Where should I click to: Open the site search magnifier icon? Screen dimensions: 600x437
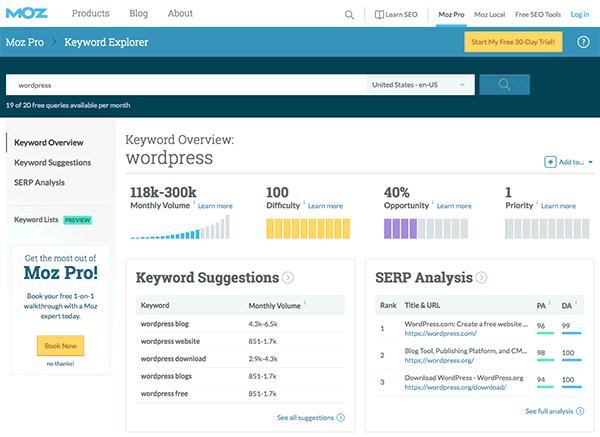click(349, 15)
